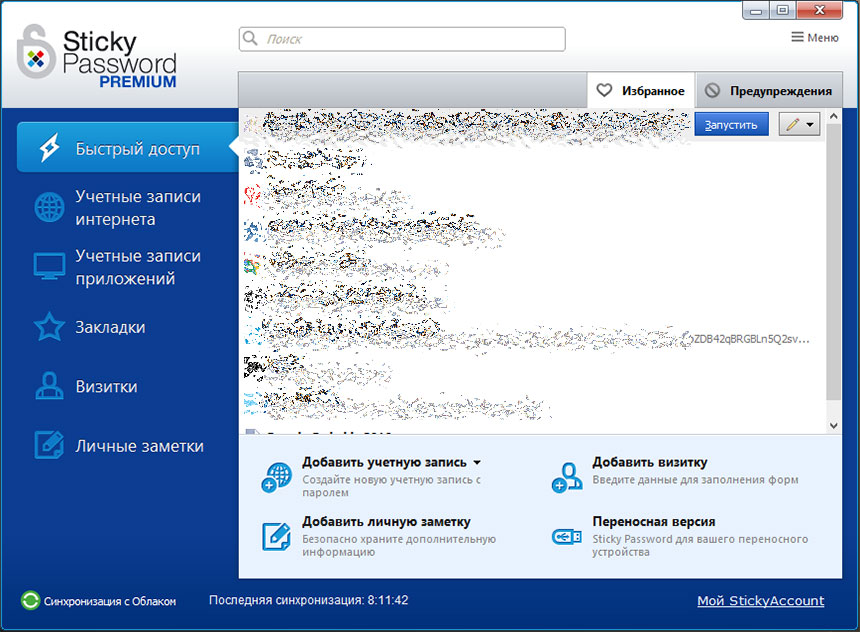
Task: Open the Мой StickyAccount link
Action: click(761, 601)
